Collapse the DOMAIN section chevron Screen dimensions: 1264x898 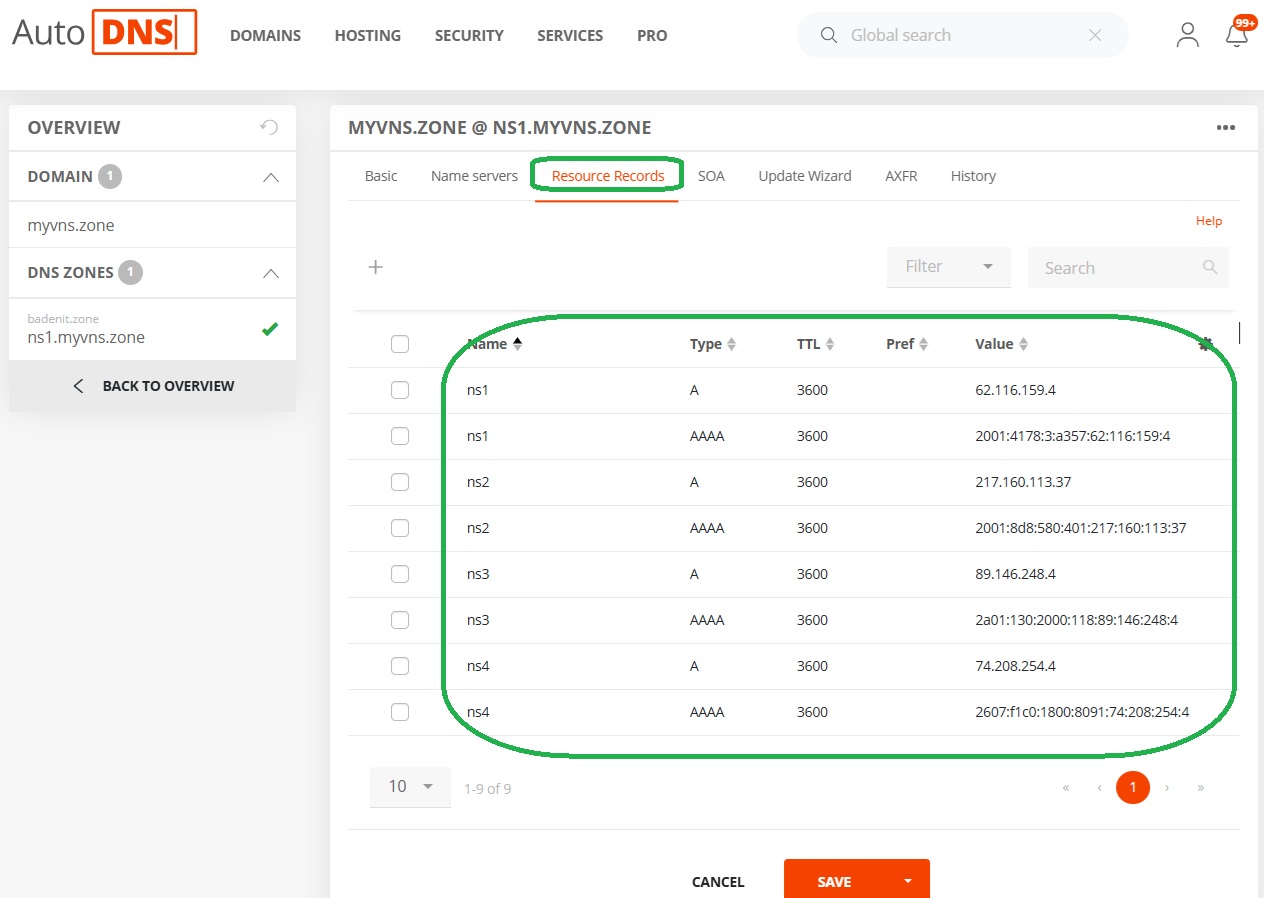click(270, 177)
